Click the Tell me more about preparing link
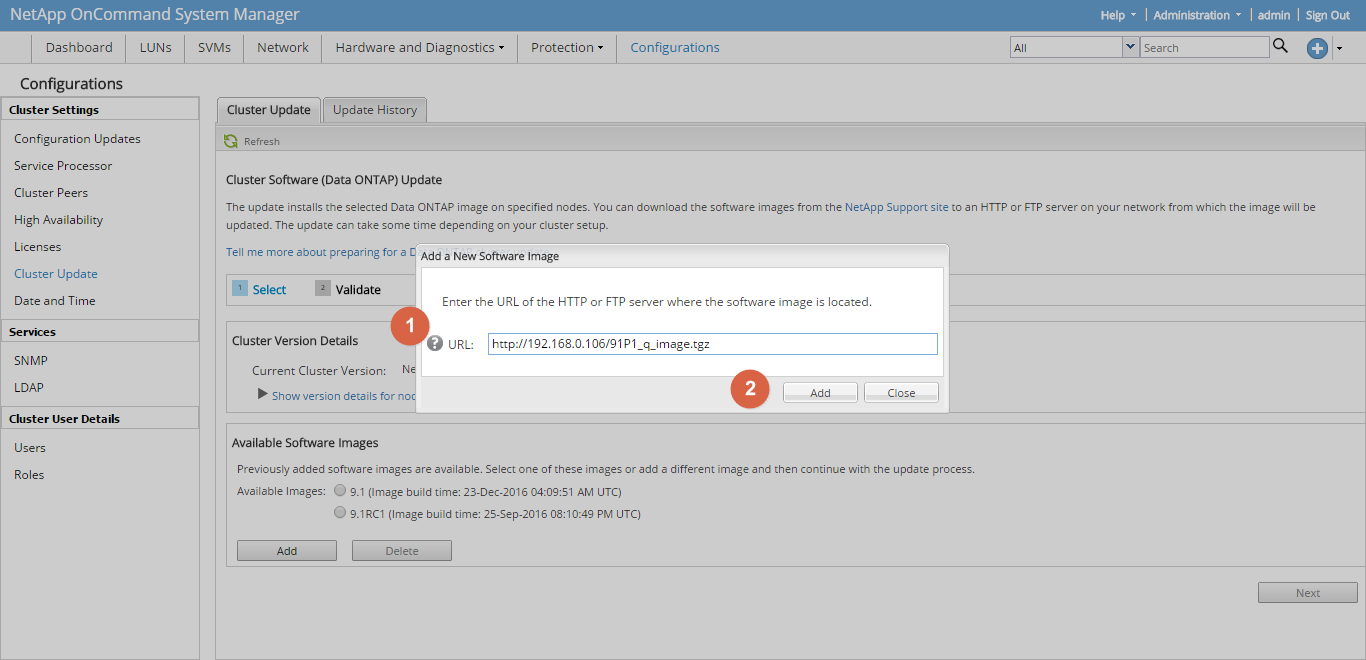The image size is (1366, 660). coord(320,252)
